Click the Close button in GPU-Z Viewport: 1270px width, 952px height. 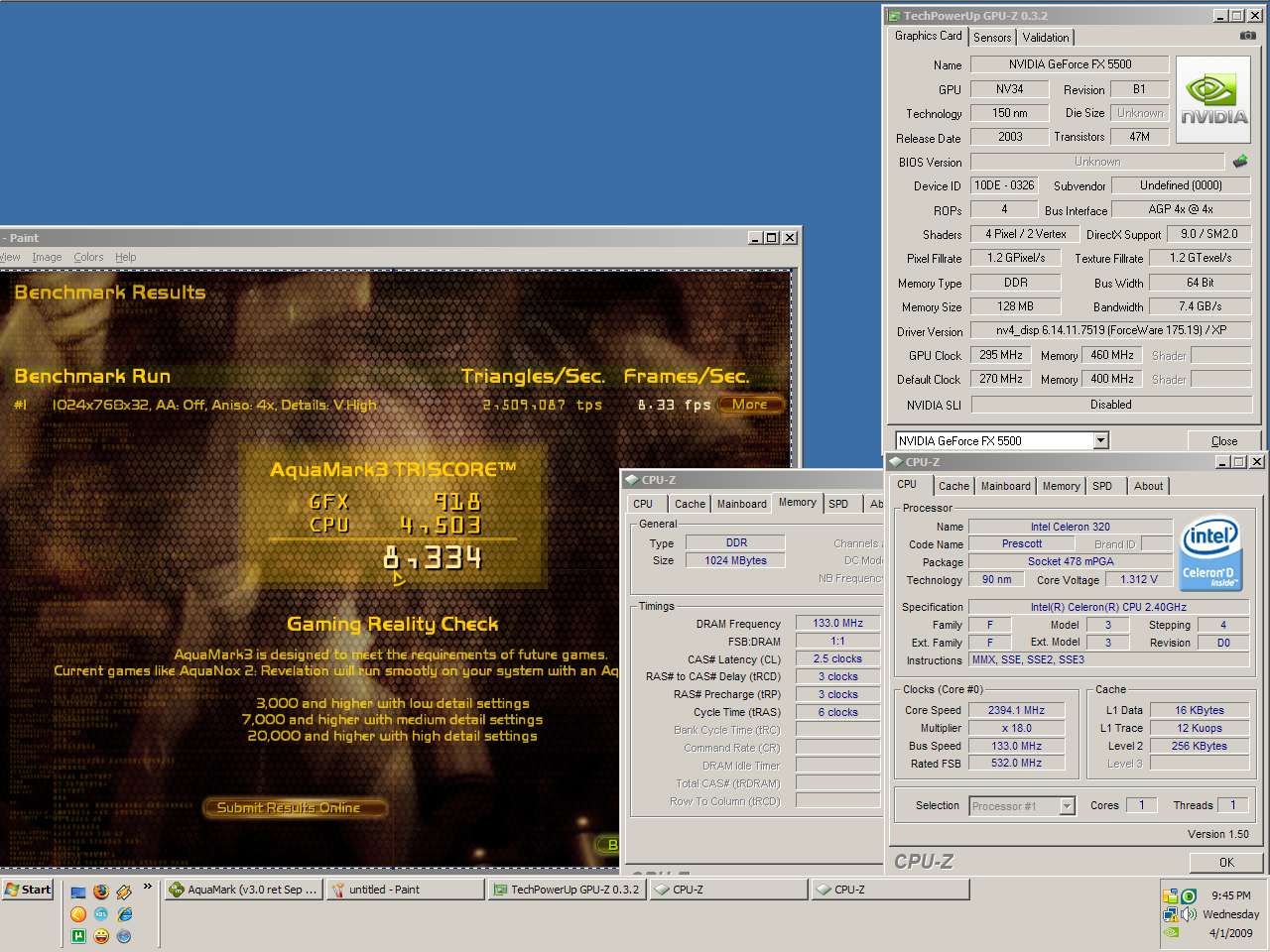[1224, 441]
